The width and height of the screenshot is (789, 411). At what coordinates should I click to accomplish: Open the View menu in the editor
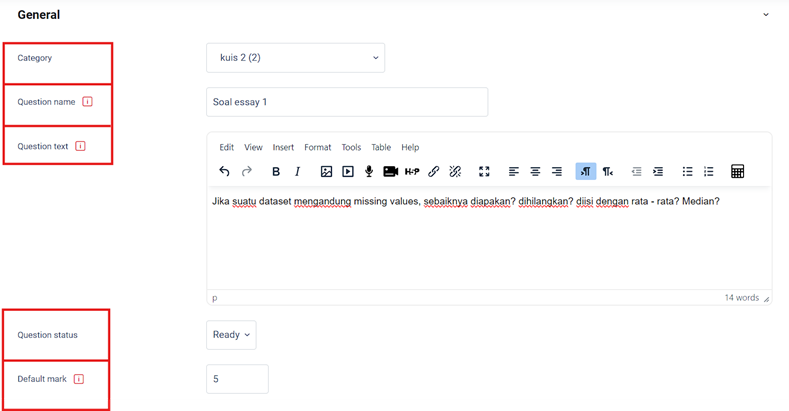pyautogui.click(x=253, y=147)
